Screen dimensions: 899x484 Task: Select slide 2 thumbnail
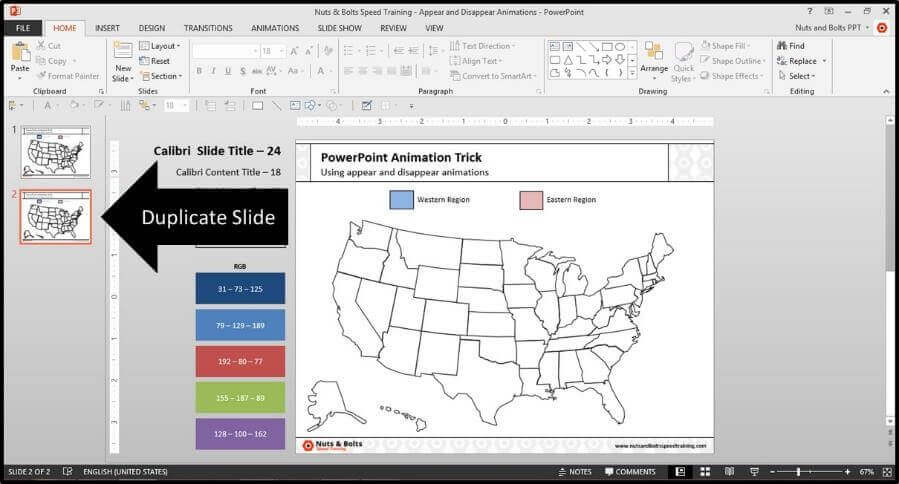point(56,217)
